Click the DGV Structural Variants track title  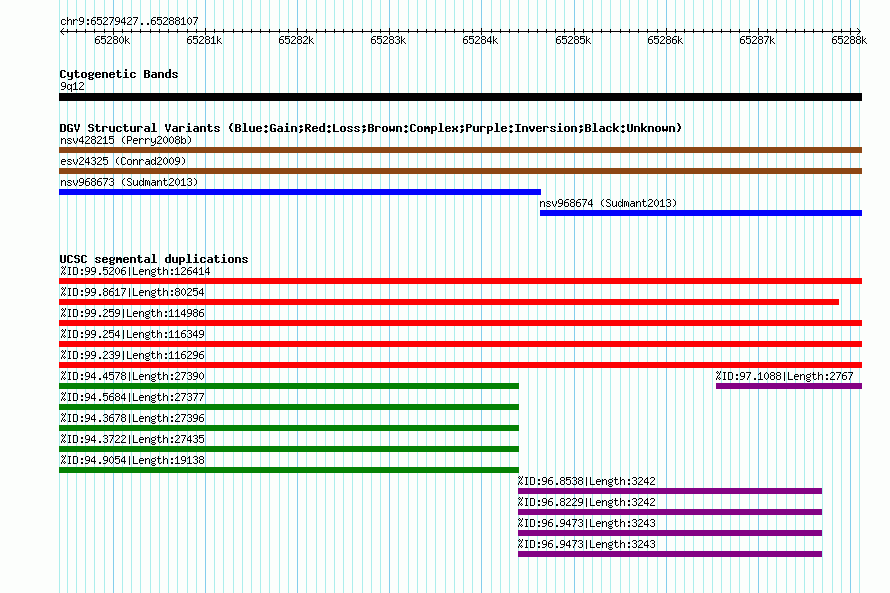coord(371,128)
